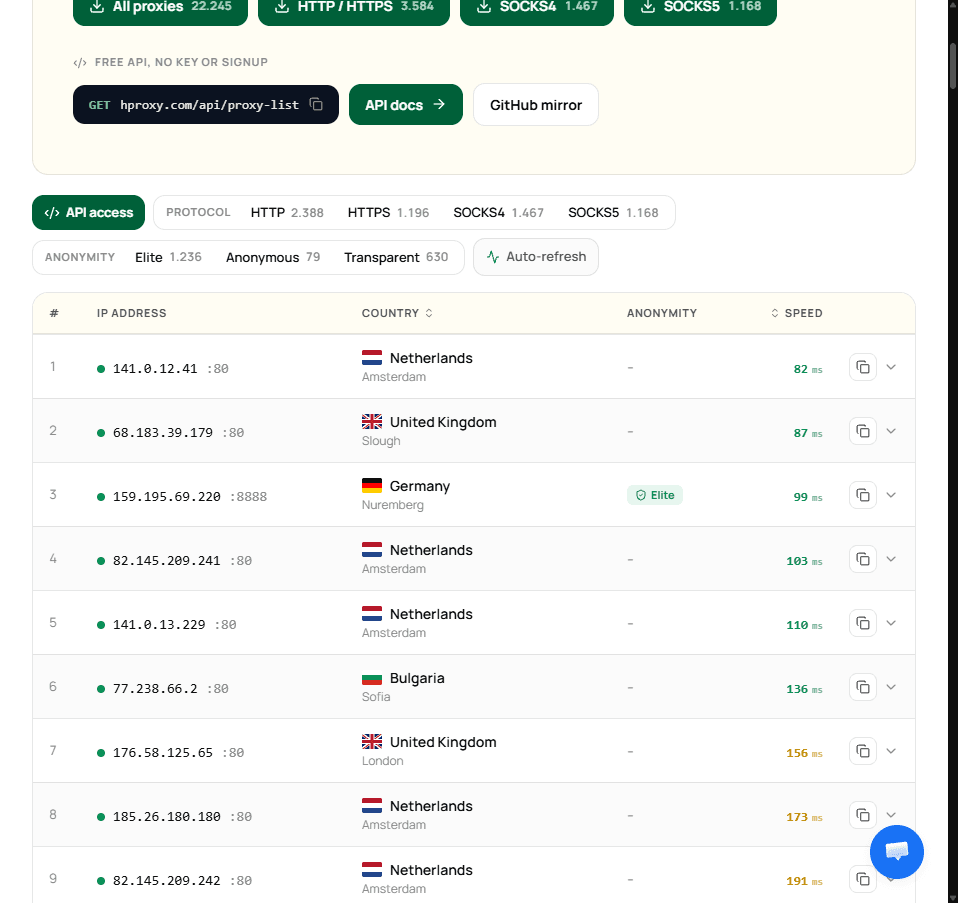Click Bulgaria country label
Screen dimensions: 958x903
pos(417,678)
